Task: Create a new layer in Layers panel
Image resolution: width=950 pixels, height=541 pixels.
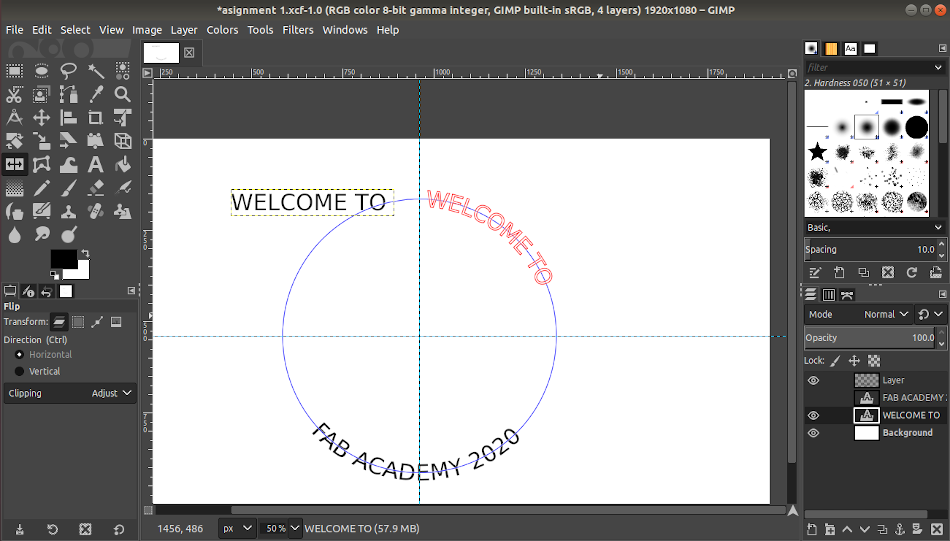Action: click(x=812, y=529)
